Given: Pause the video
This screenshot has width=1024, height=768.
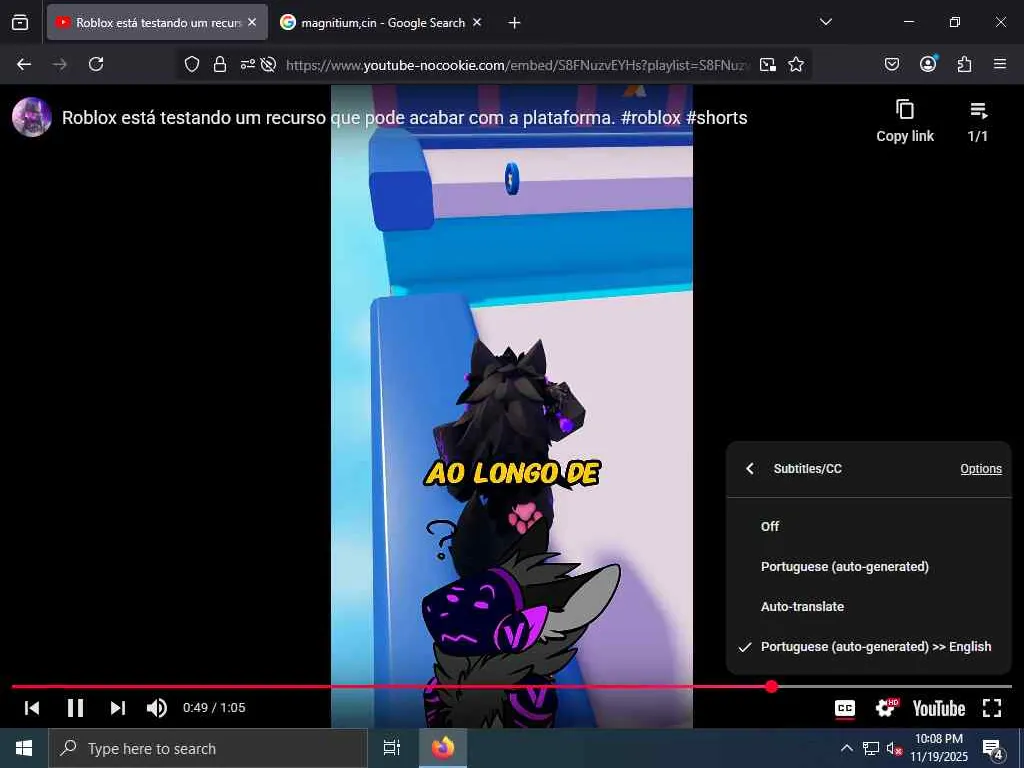Looking at the screenshot, I should click(75, 708).
